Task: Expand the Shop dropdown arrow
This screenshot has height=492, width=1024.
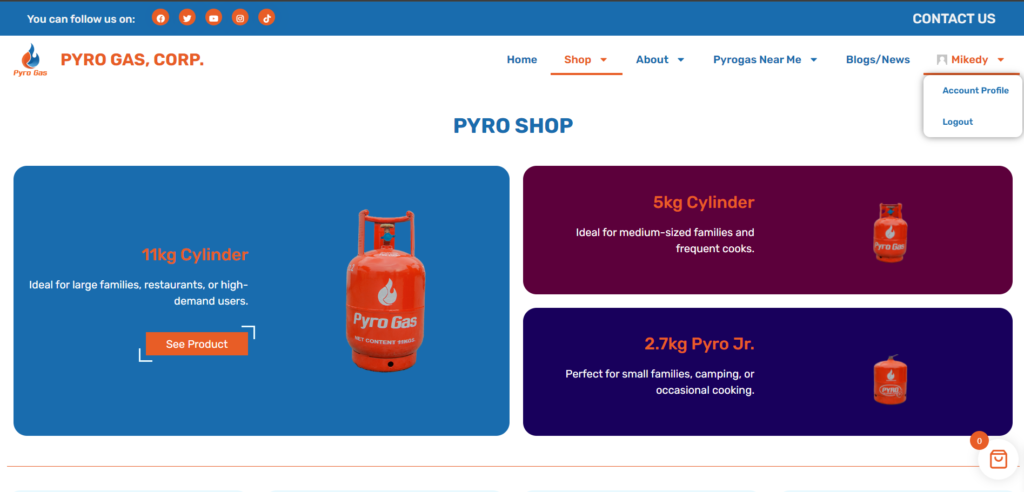Action: (603, 59)
